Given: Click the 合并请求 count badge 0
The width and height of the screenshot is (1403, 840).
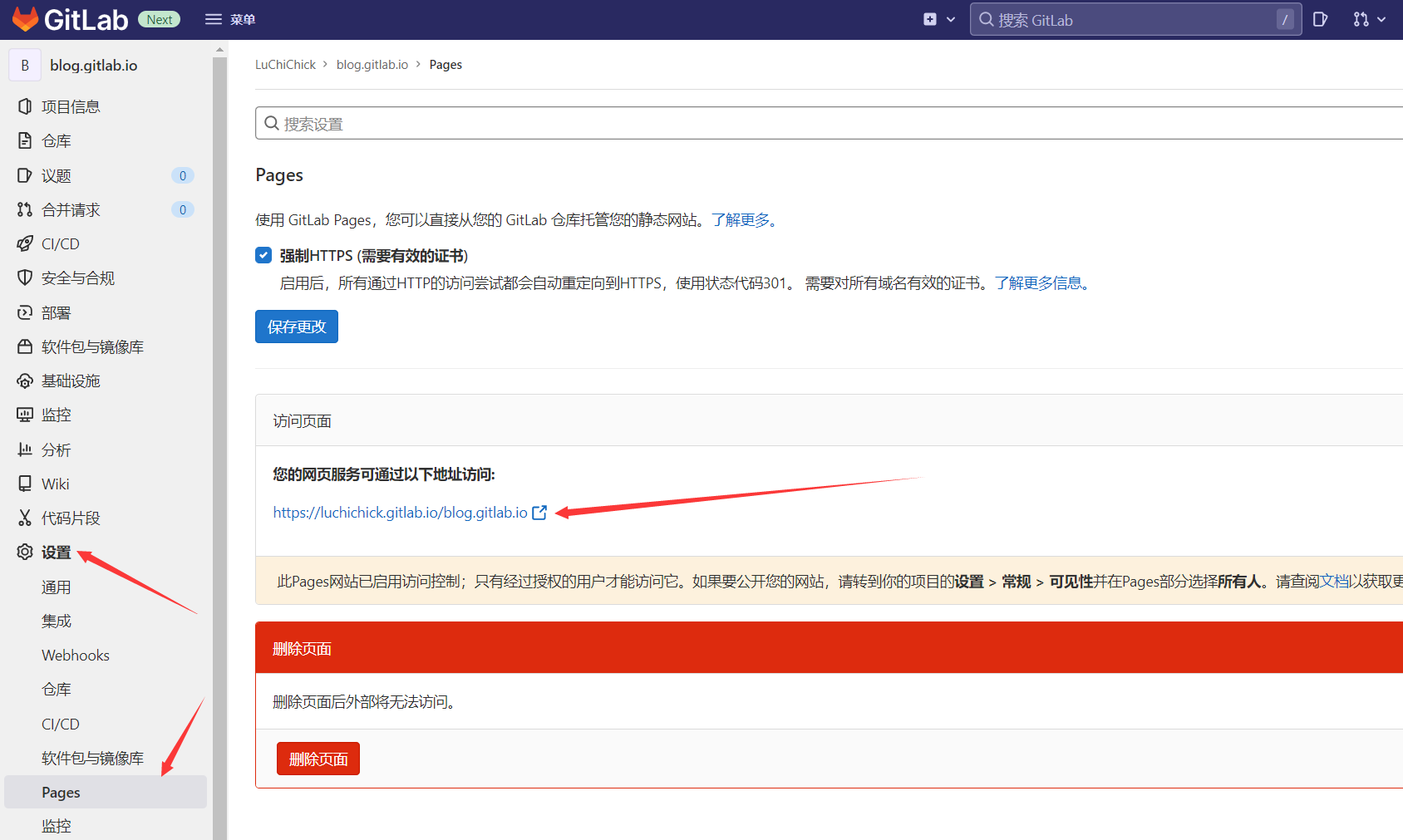Looking at the screenshot, I should click(183, 209).
